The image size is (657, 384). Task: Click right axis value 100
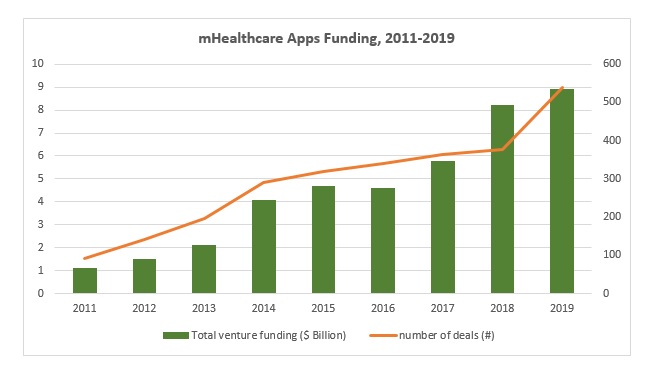pyautogui.click(x=612, y=255)
